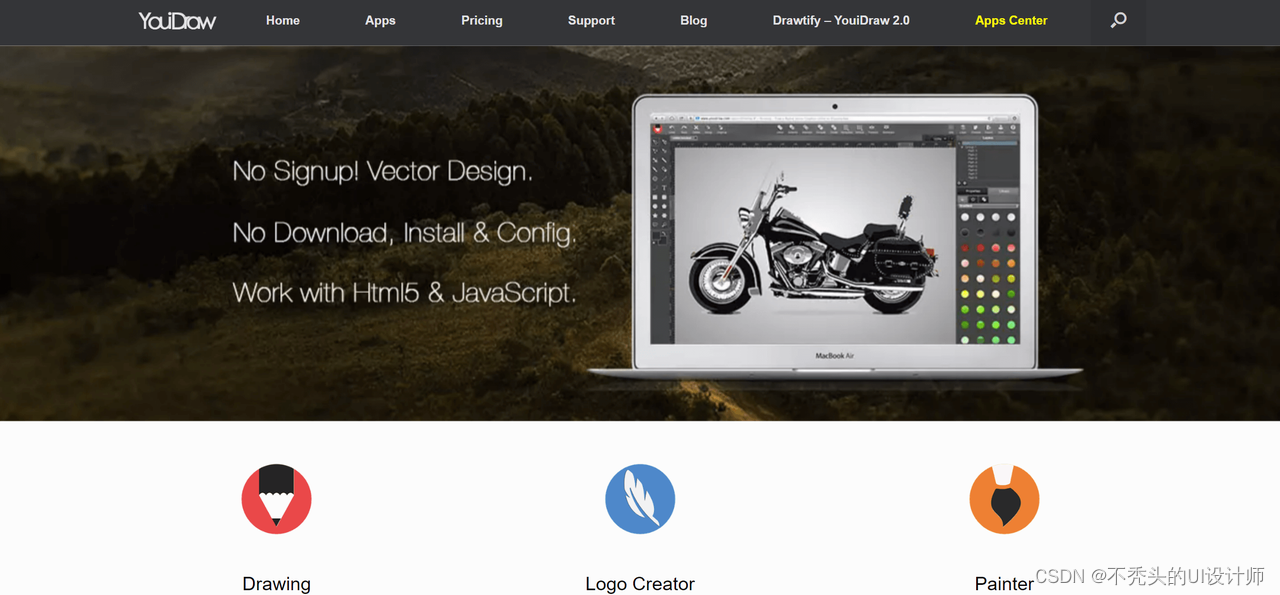Open the Drawing app link
Screen dimensions: 1280x595
click(x=276, y=584)
